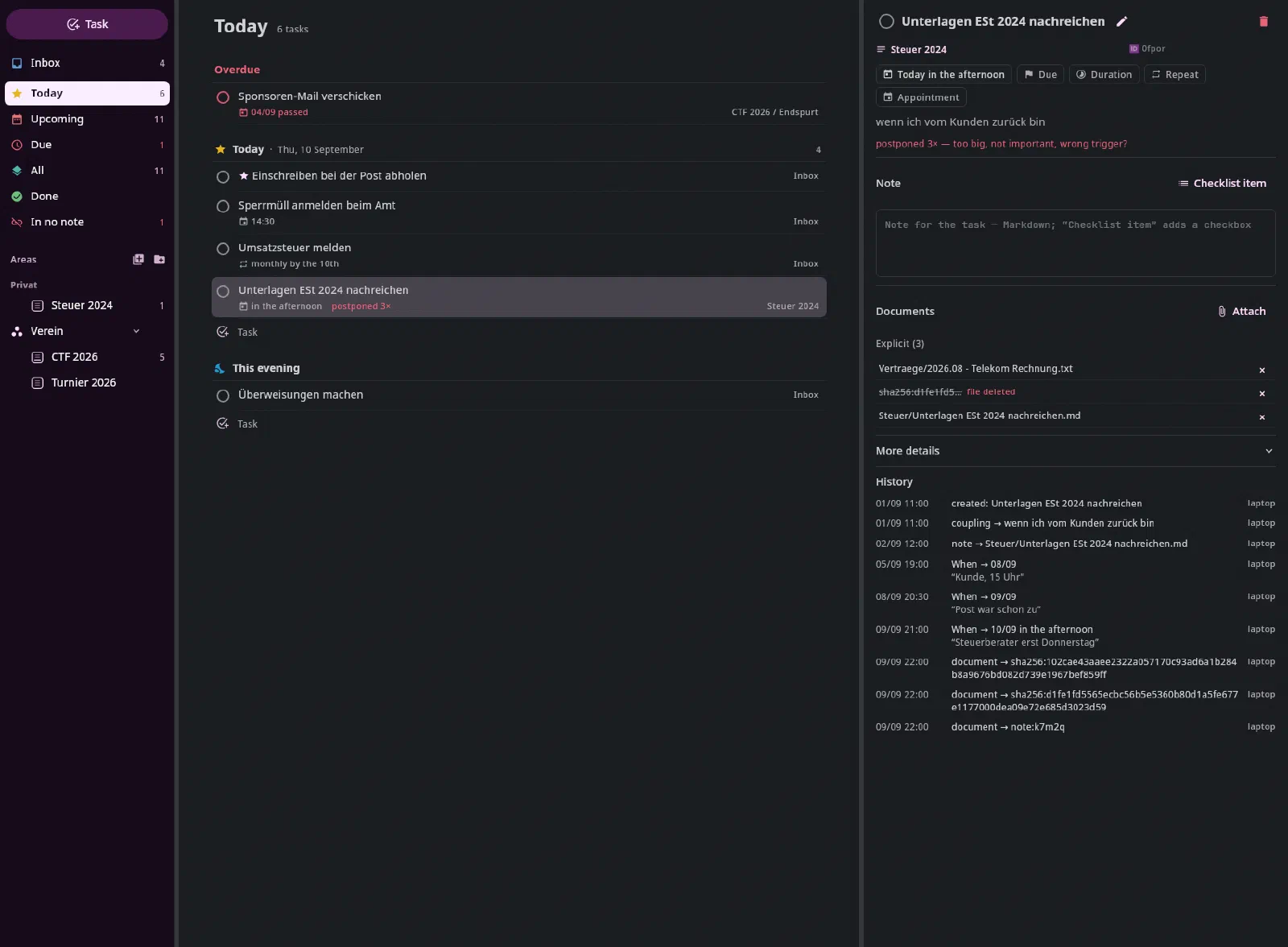This screenshot has width=1288, height=947.
Task: Remove Telekom Rechnung.txt document with its x
Action: (1261, 370)
